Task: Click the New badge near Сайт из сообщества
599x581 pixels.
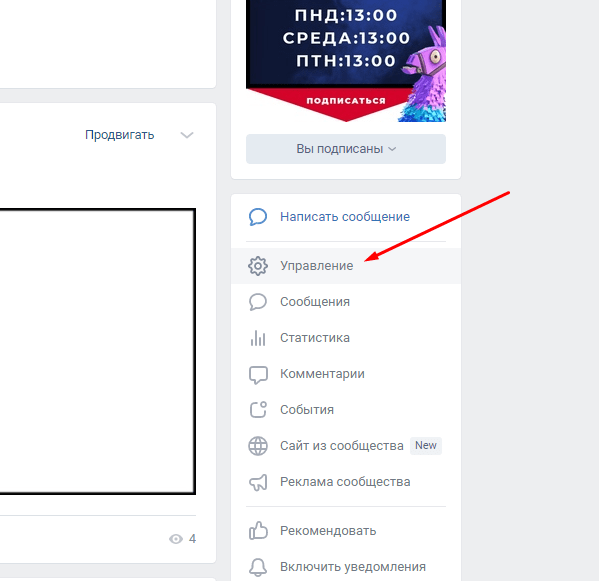Action: point(426,445)
